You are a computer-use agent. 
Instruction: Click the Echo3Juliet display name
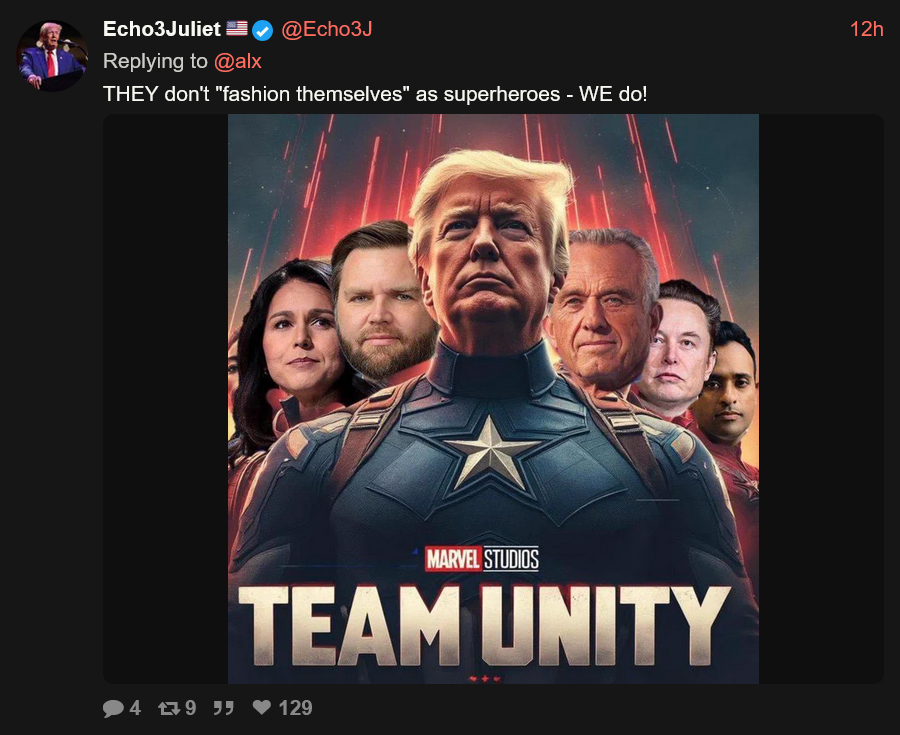click(x=161, y=29)
